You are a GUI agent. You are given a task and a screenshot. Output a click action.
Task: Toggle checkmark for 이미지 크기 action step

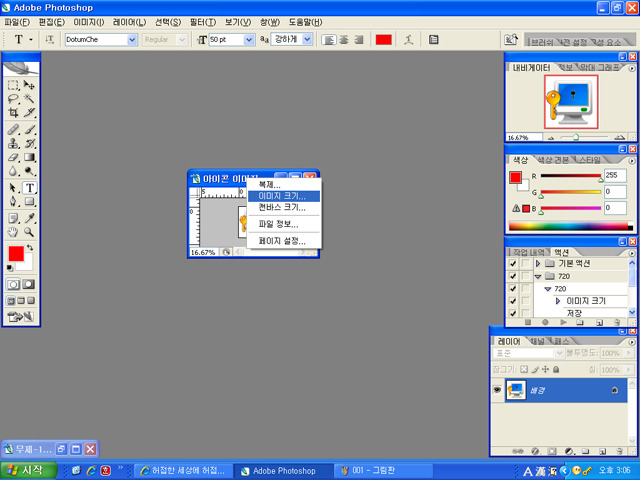pyautogui.click(x=513, y=301)
